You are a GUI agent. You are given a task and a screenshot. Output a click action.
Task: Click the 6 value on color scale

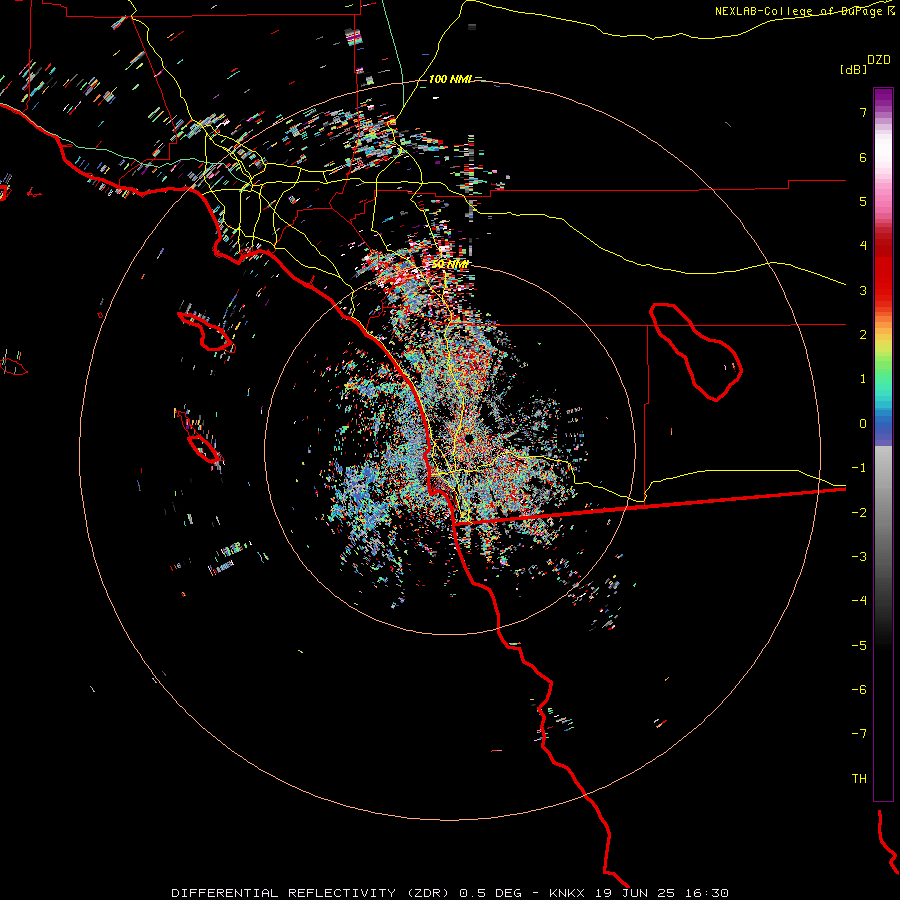pyautogui.click(x=863, y=157)
